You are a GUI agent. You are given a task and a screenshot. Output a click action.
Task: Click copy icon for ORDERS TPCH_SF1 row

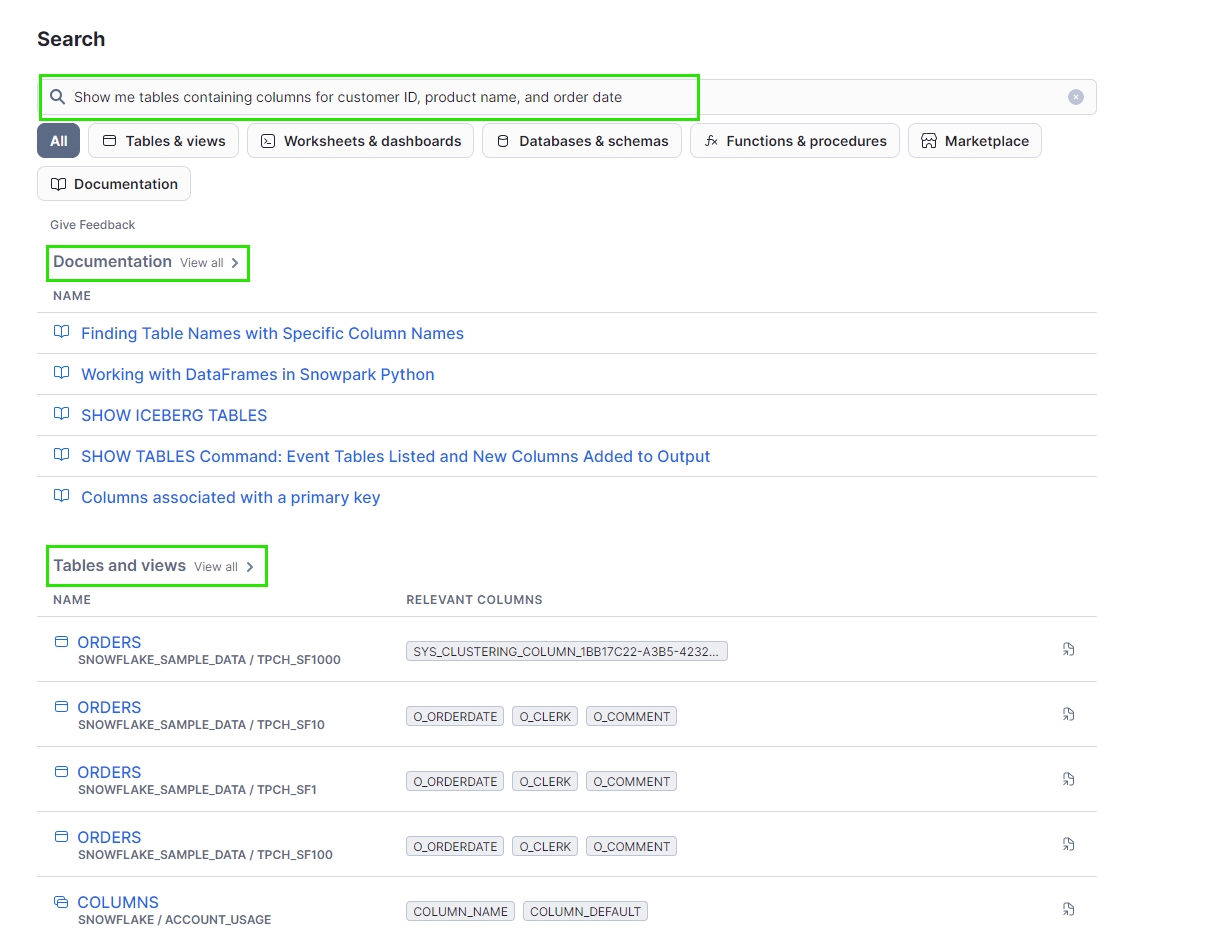tap(1068, 780)
